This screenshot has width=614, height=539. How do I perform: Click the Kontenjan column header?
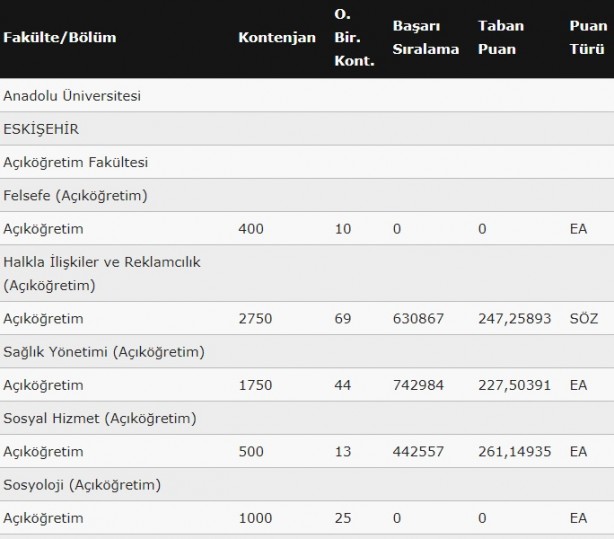[x=277, y=38]
